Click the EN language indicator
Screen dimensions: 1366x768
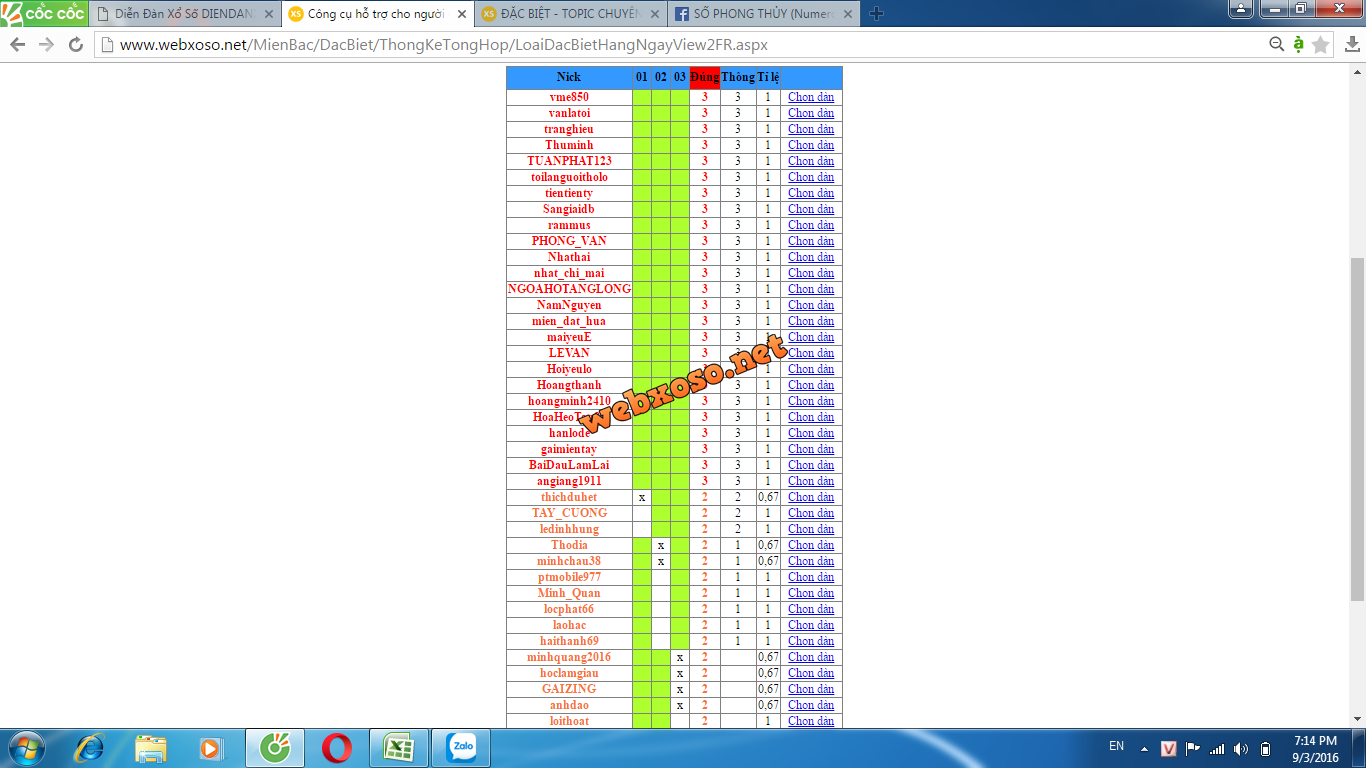[x=1116, y=746]
